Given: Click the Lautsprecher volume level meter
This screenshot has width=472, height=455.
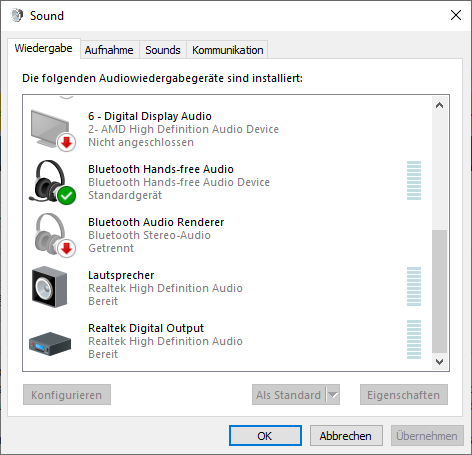Looking at the screenshot, I should [414, 286].
